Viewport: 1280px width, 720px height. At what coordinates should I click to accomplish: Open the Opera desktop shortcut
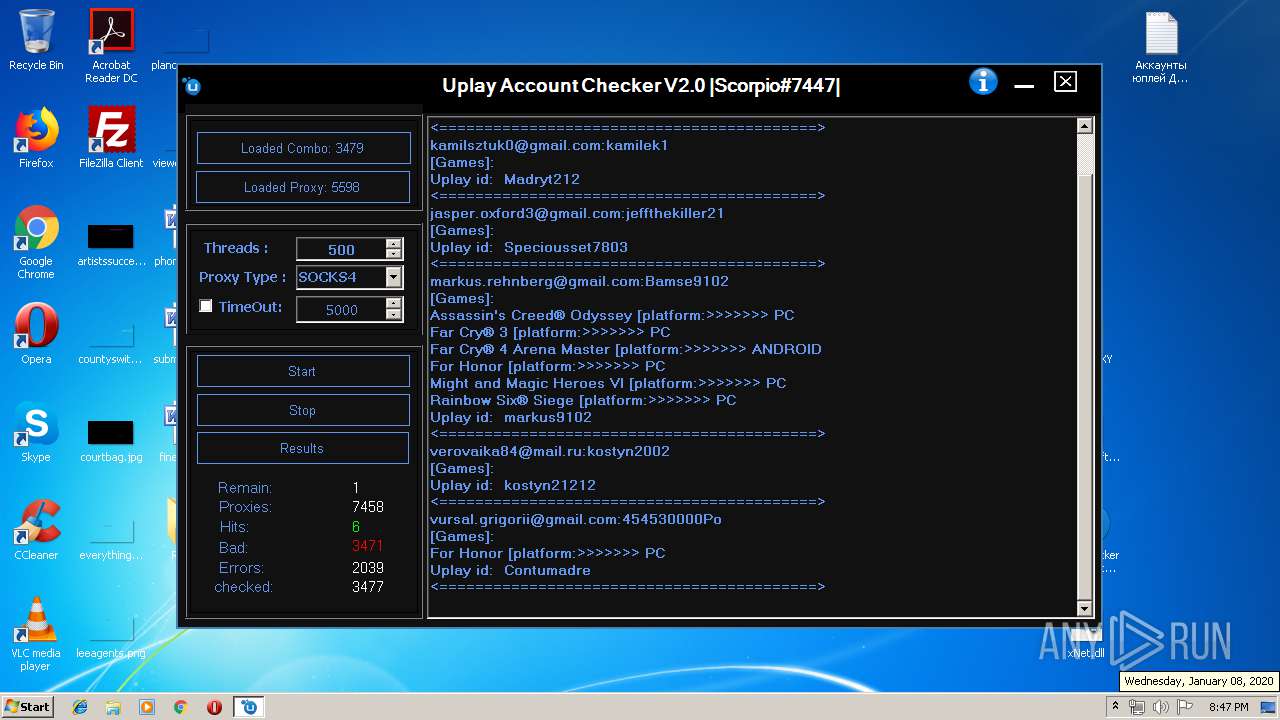(x=36, y=334)
